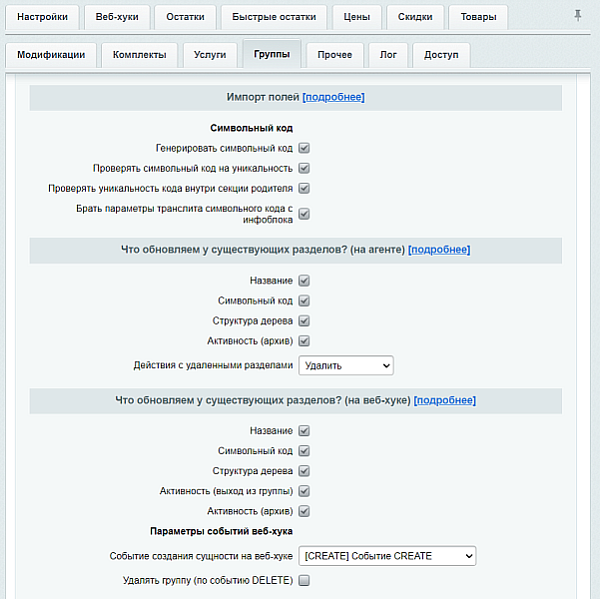Screen dimensions: 600x599
Task: Open 'подробнее' link in the agent section header
Action: [x=439, y=249]
